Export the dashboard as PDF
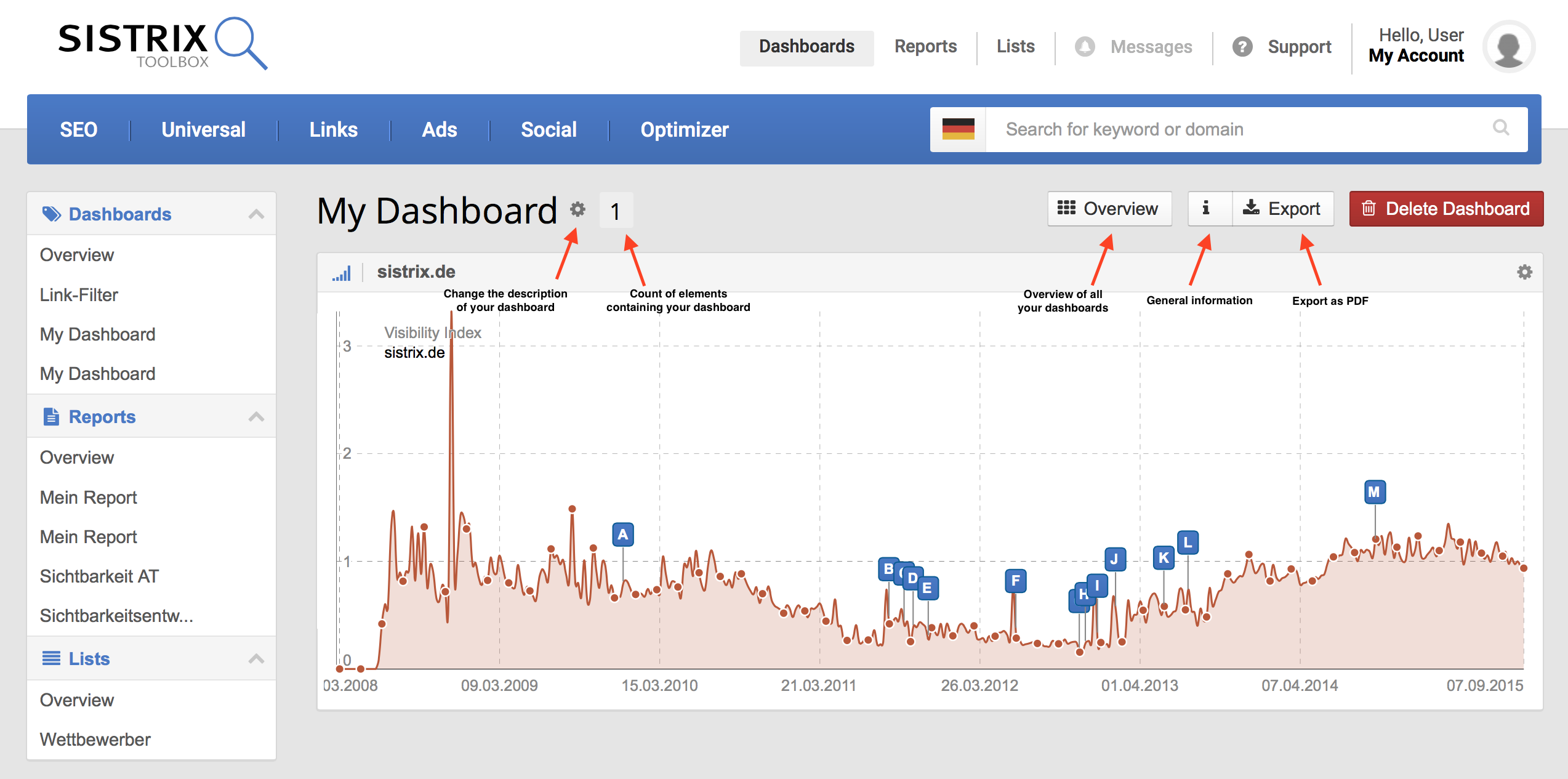 point(1283,209)
